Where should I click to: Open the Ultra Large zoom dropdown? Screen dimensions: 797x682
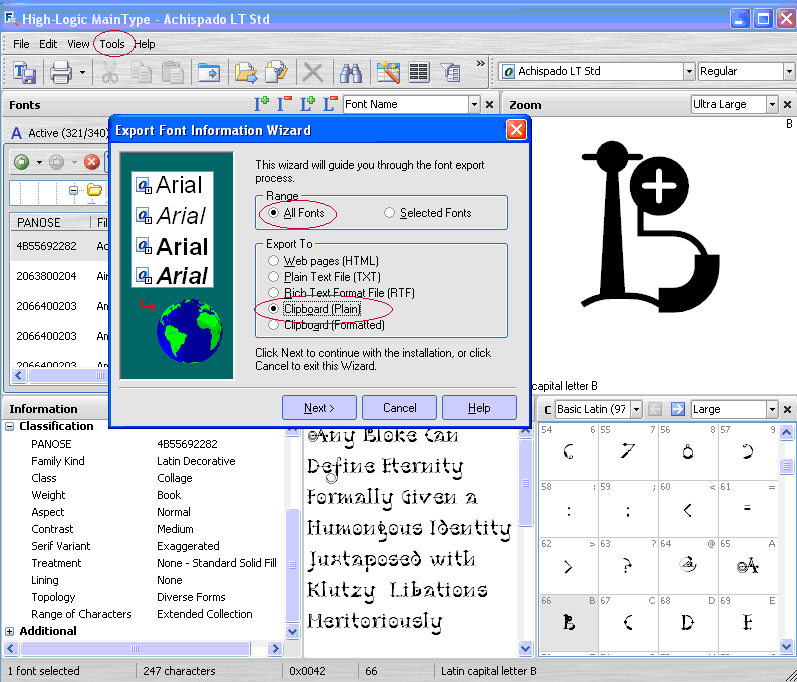pyautogui.click(x=773, y=105)
